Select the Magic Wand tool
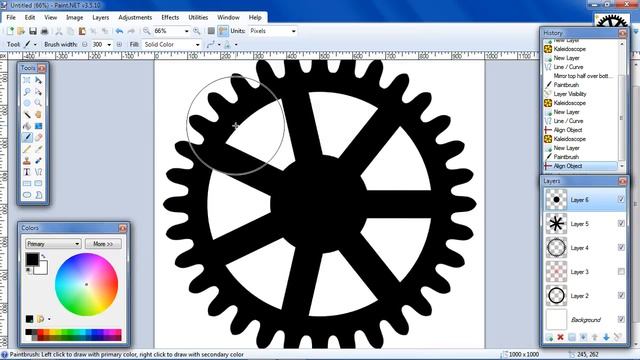 pos(27,114)
